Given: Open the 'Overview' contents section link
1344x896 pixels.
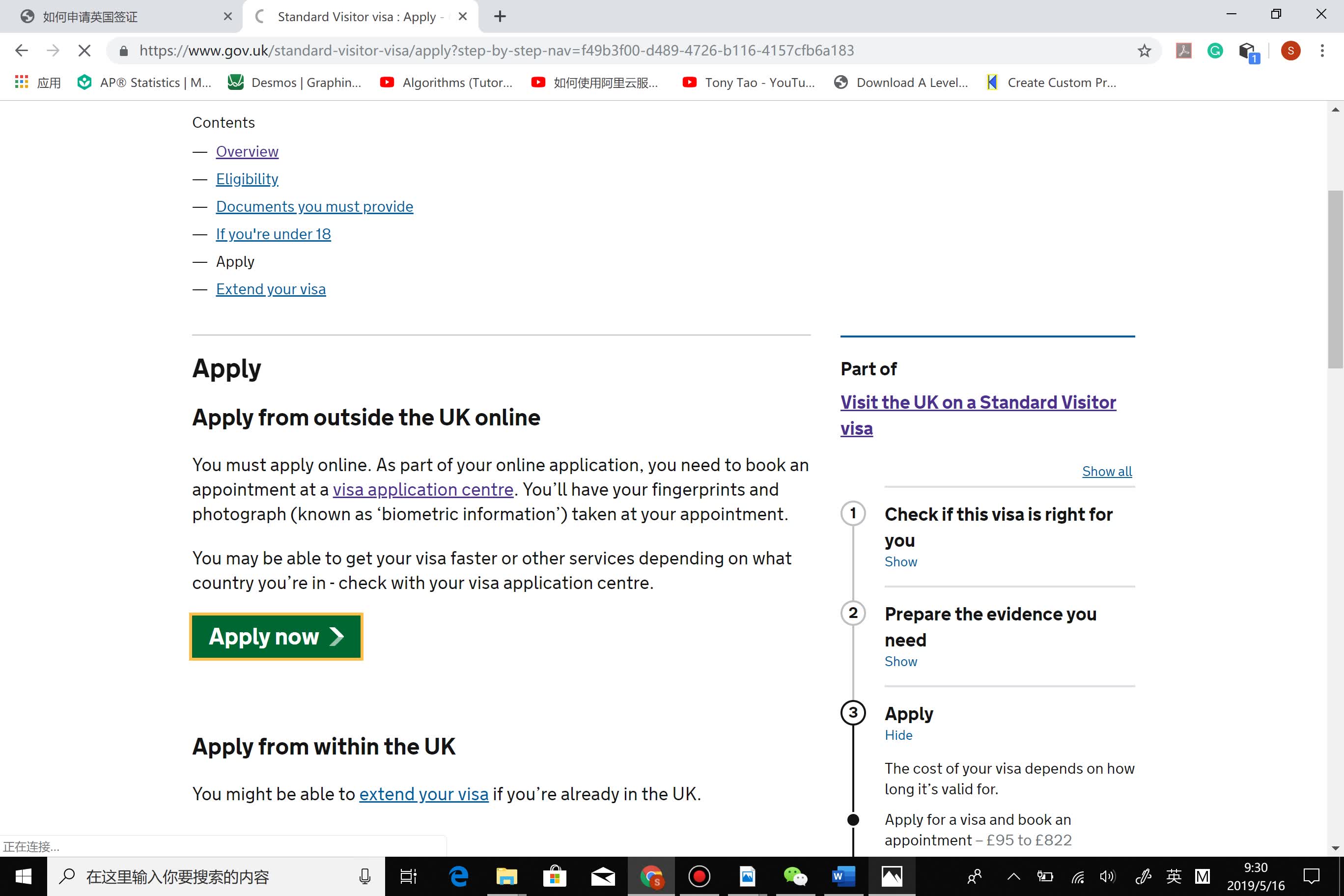Looking at the screenshot, I should click(x=247, y=151).
